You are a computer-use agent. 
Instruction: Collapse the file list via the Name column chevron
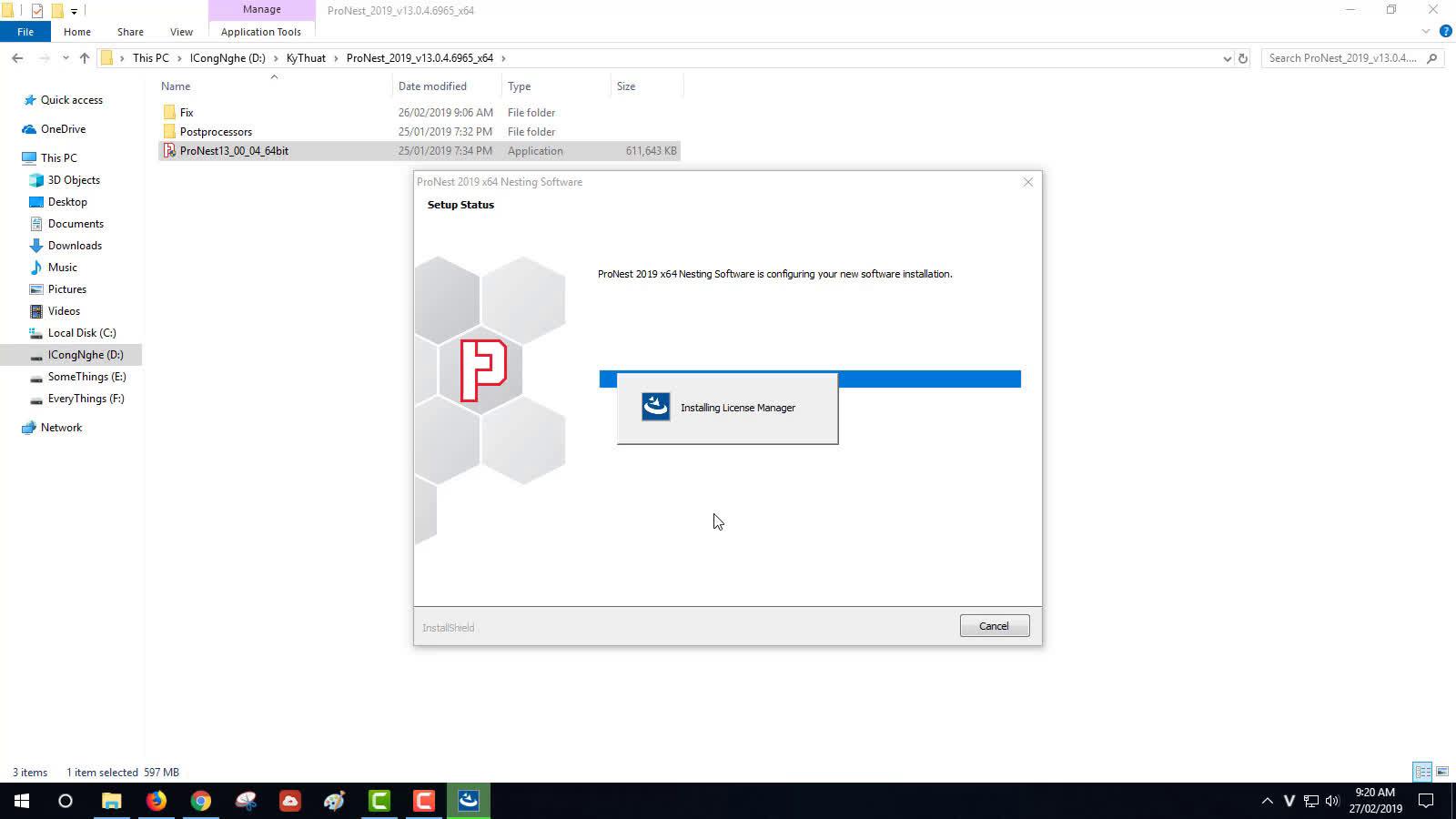tap(274, 78)
